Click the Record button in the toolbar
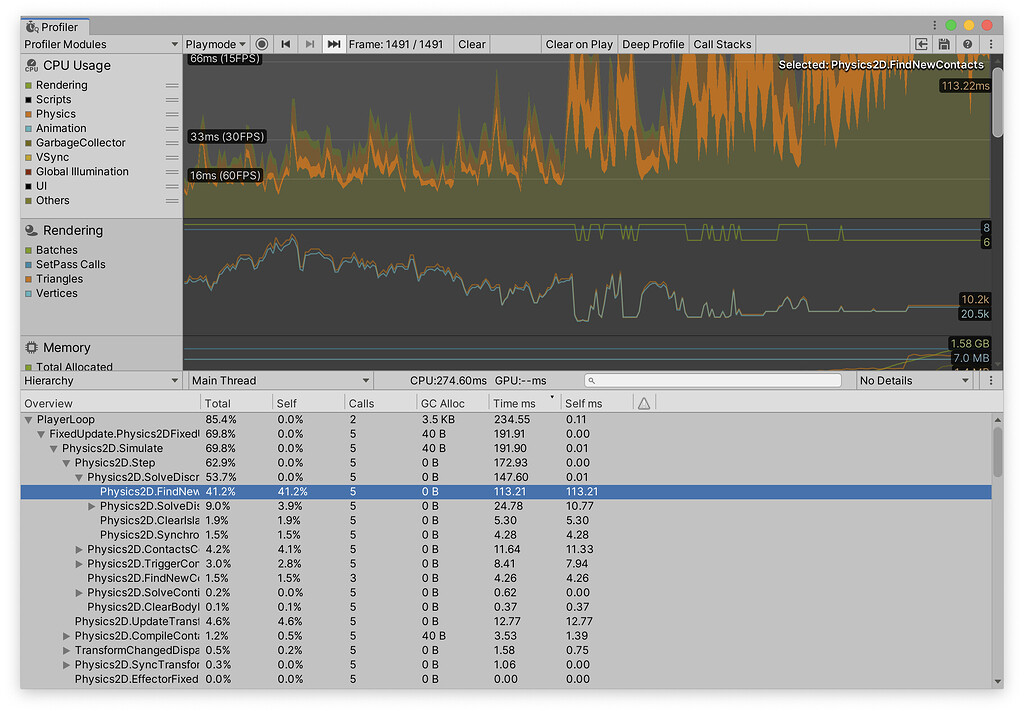1024x713 pixels. (x=262, y=44)
